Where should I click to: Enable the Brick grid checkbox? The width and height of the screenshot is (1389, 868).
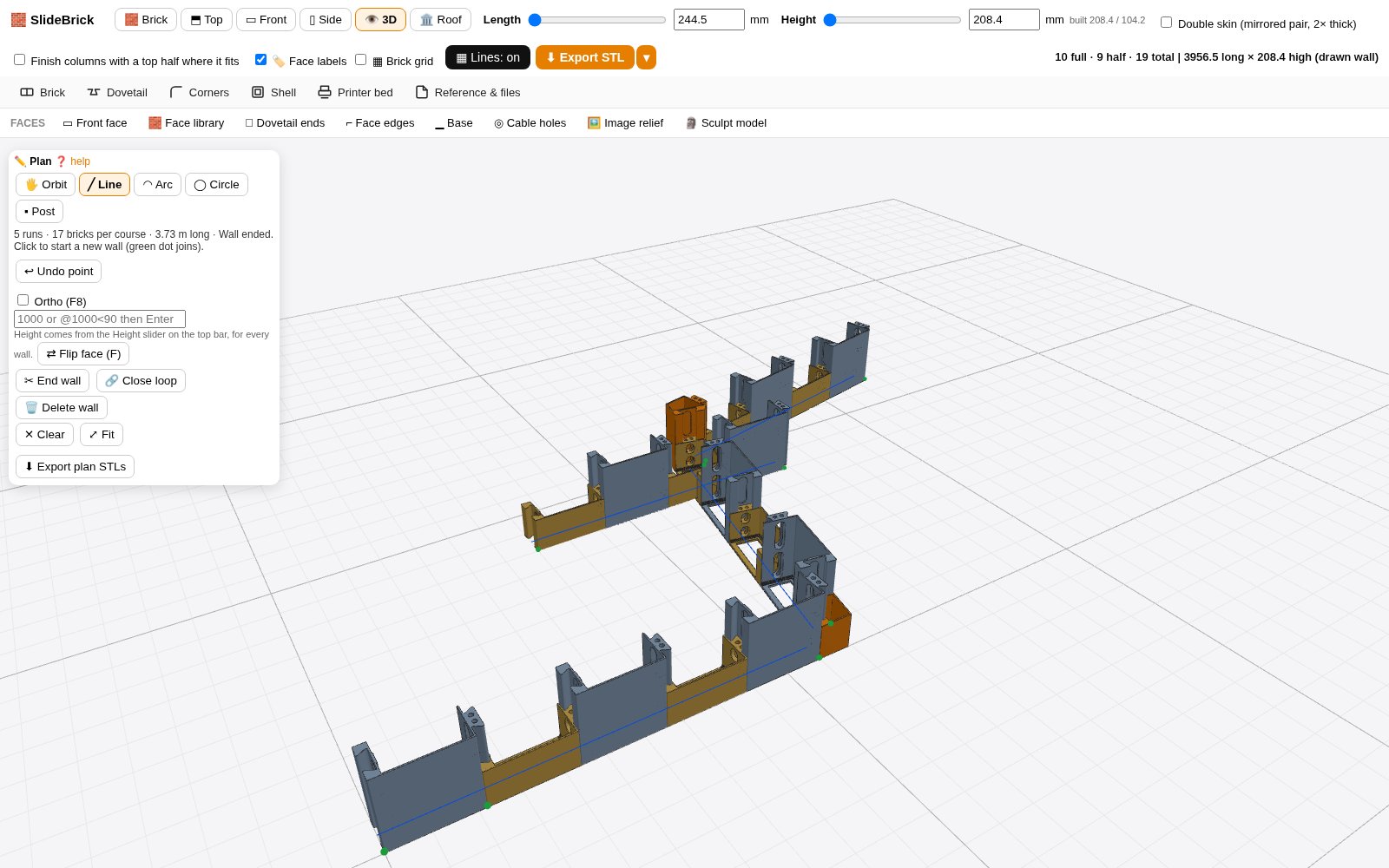(x=360, y=60)
